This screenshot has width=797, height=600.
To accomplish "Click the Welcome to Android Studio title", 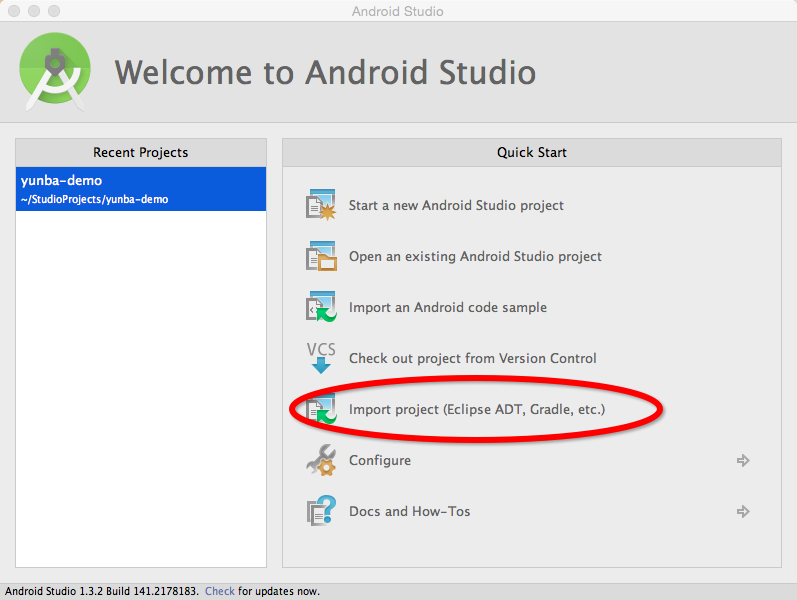I will coord(325,72).
